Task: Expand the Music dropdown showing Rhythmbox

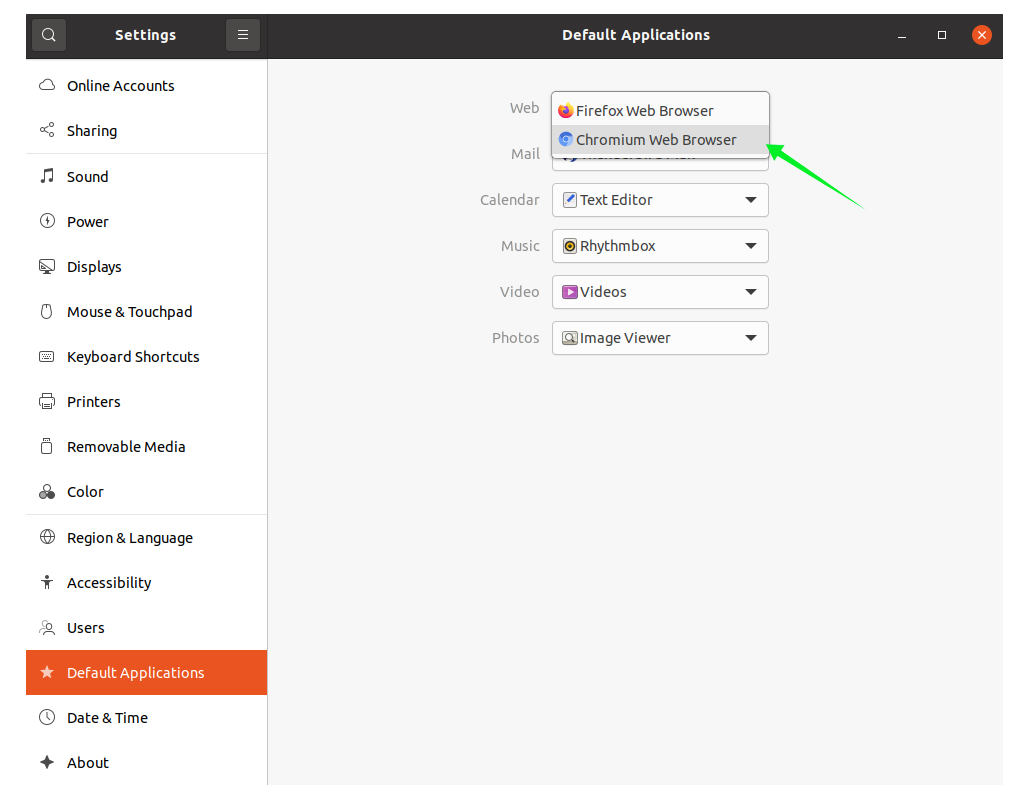Action: pyautogui.click(x=660, y=246)
